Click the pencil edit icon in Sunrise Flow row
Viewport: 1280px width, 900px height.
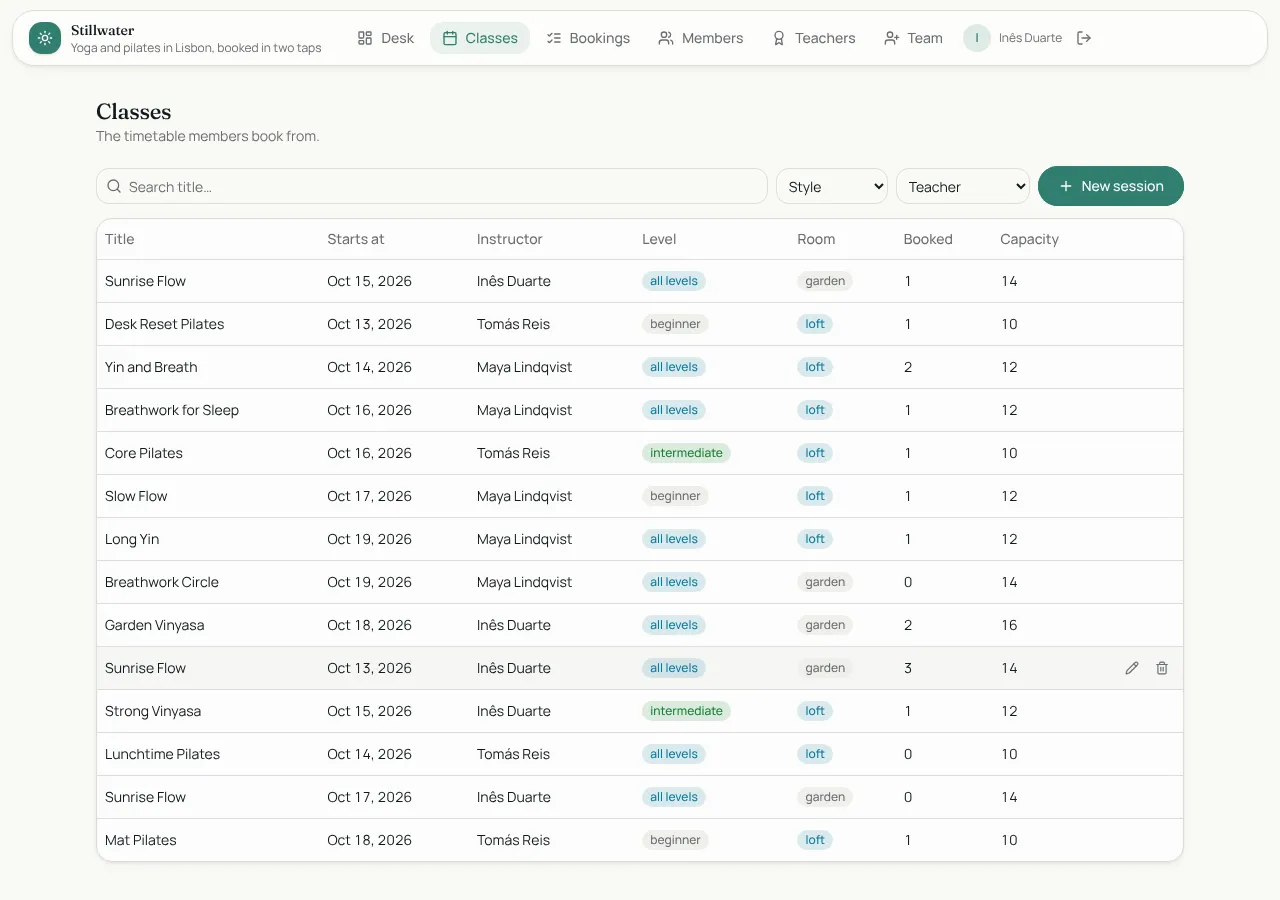pos(1132,668)
